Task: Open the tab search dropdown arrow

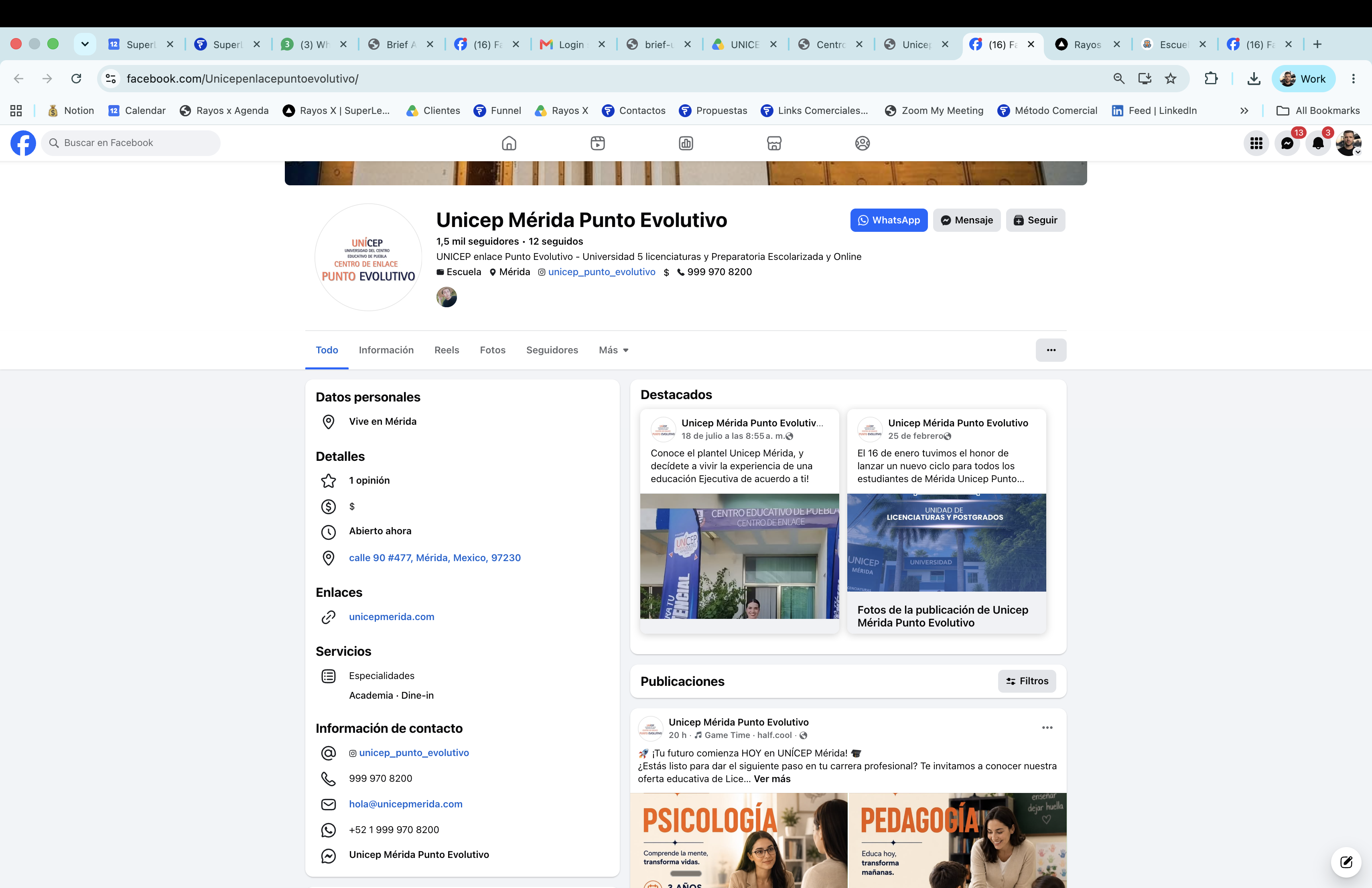Action: click(x=85, y=45)
